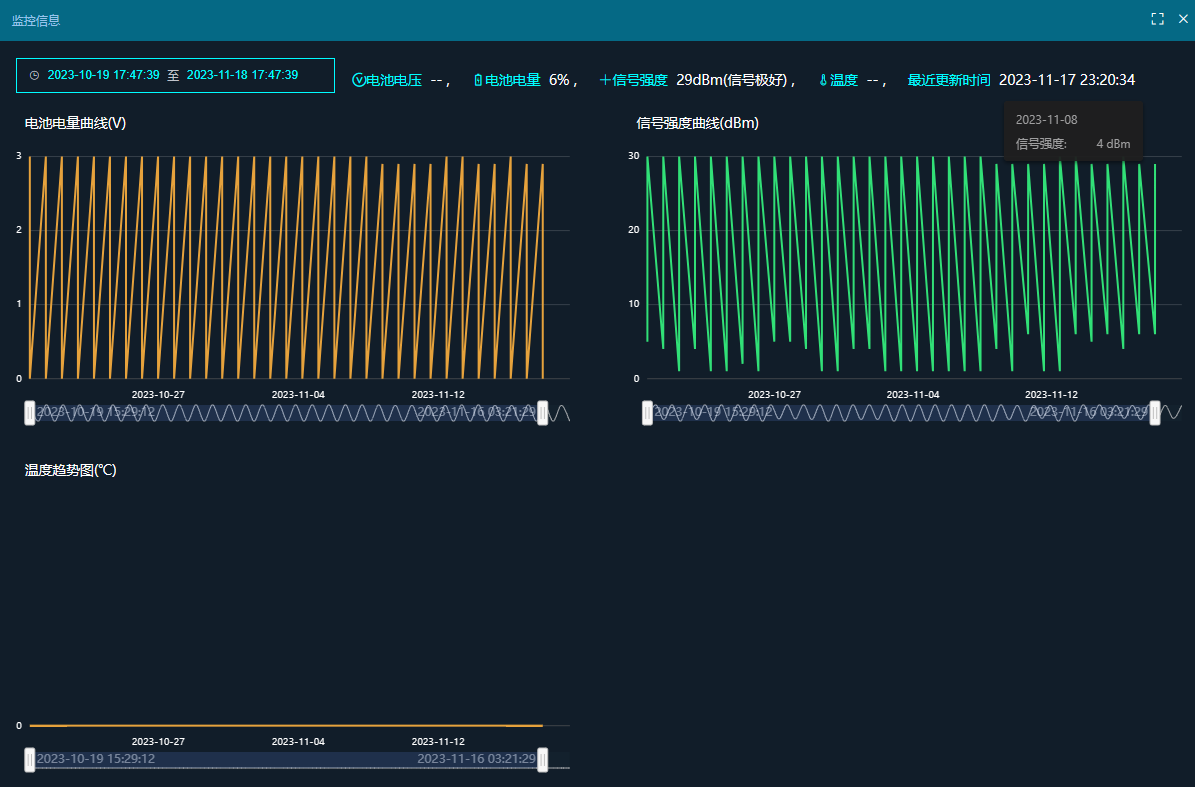Click the clock icon in date range field

pos(34,75)
